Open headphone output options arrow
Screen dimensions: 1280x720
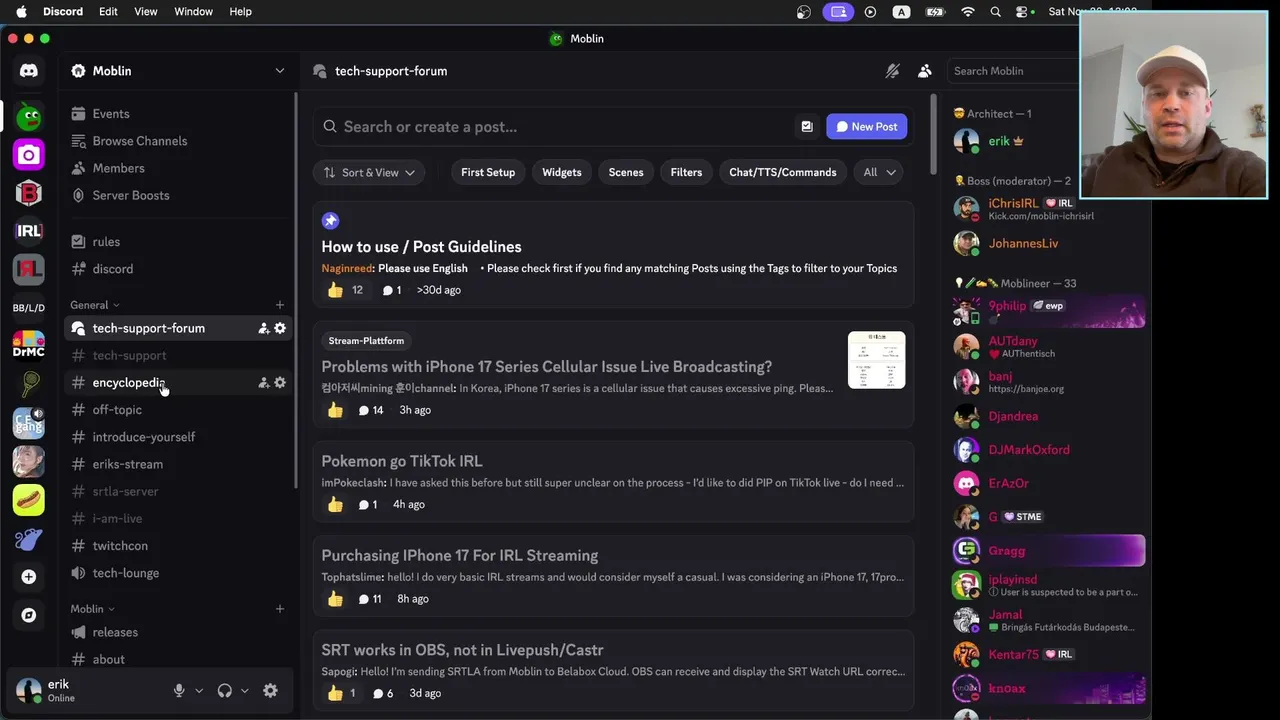click(x=245, y=690)
